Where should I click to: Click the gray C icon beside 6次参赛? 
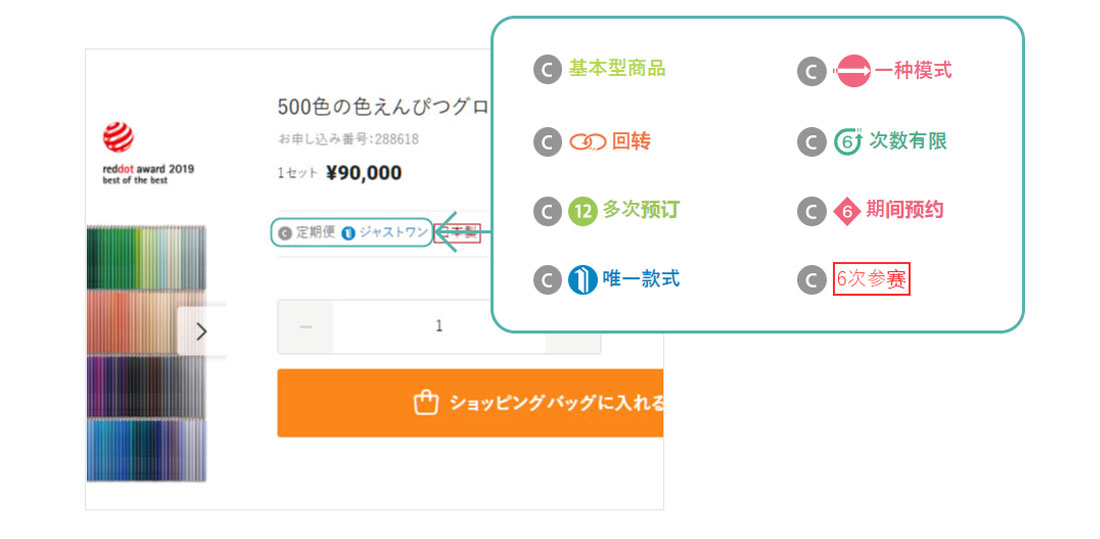pyautogui.click(x=811, y=280)
